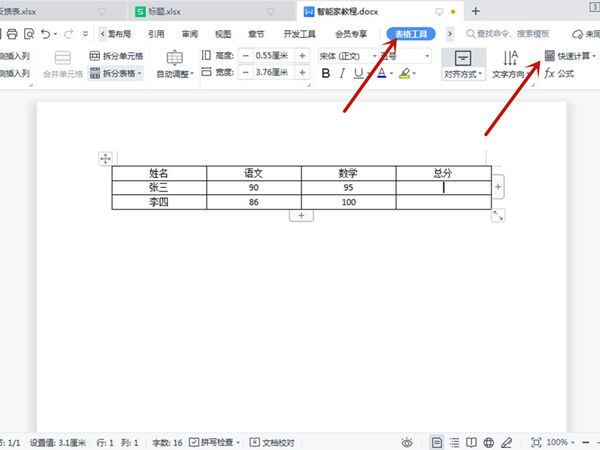Click the empty 总分 cell in 李四 row
This screenshot has height=450, width=600.
pyautogui.click(x=443, y=202)
